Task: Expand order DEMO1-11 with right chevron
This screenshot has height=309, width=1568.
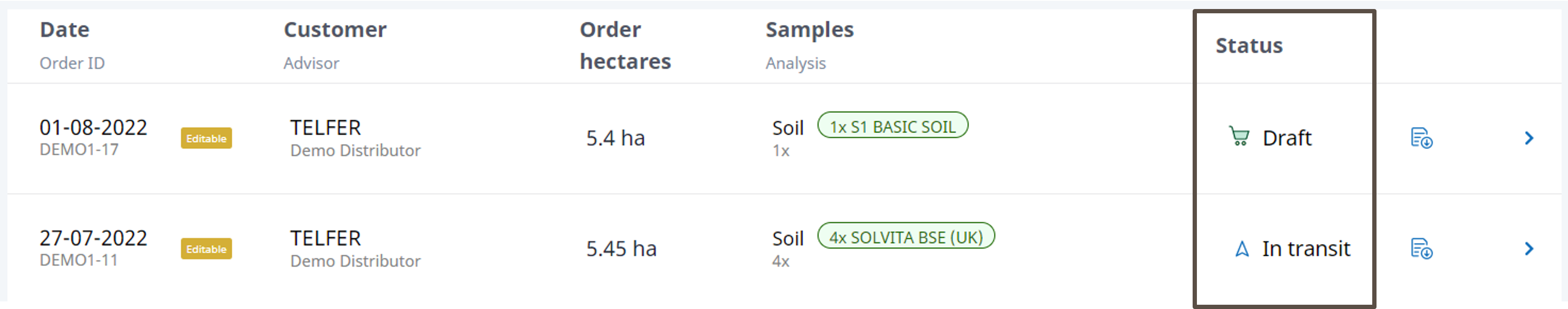Action: (x=1529, y=249)
